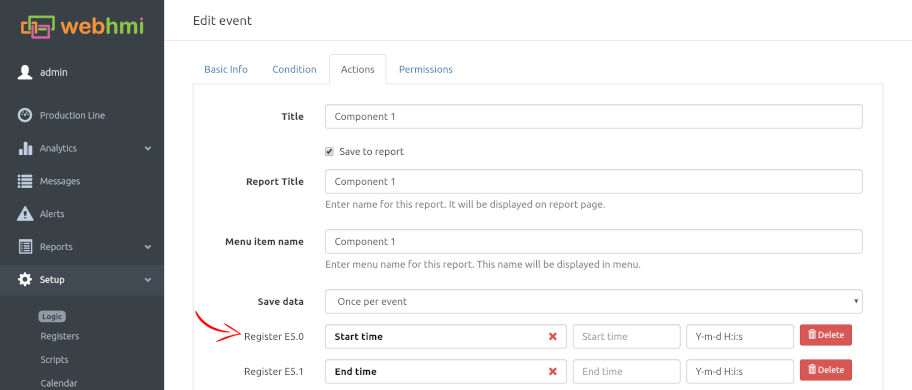
Task: Switch to the Basic Info tab
Action: click(x=226, y=69)
